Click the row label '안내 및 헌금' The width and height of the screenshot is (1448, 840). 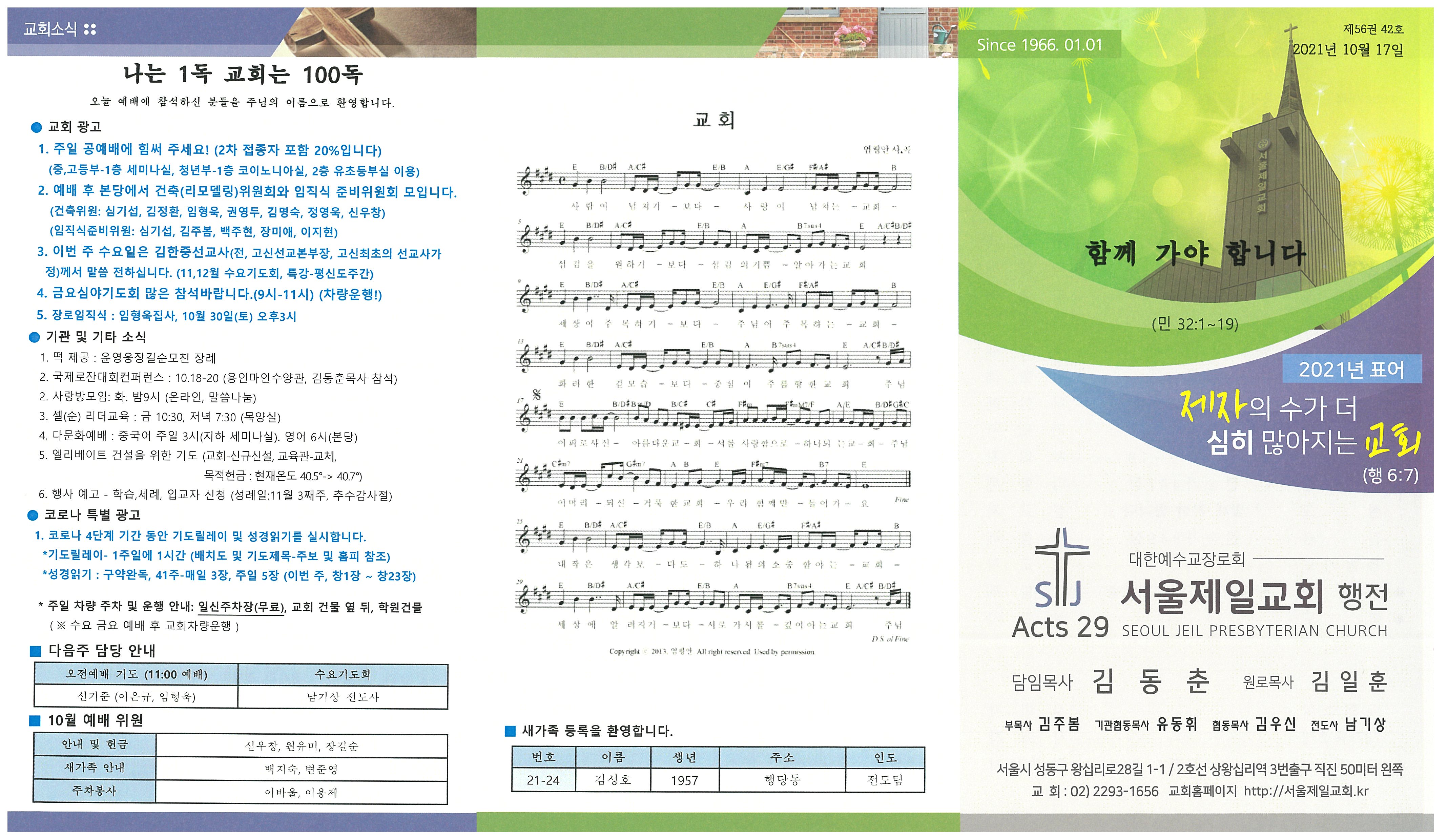click(95, 745)
